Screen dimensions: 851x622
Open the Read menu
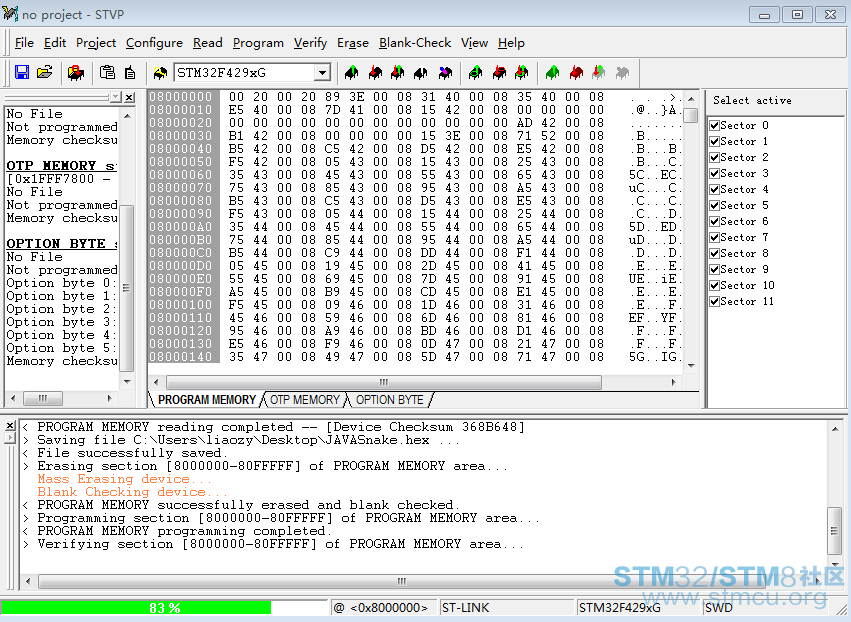pos(207,43)
